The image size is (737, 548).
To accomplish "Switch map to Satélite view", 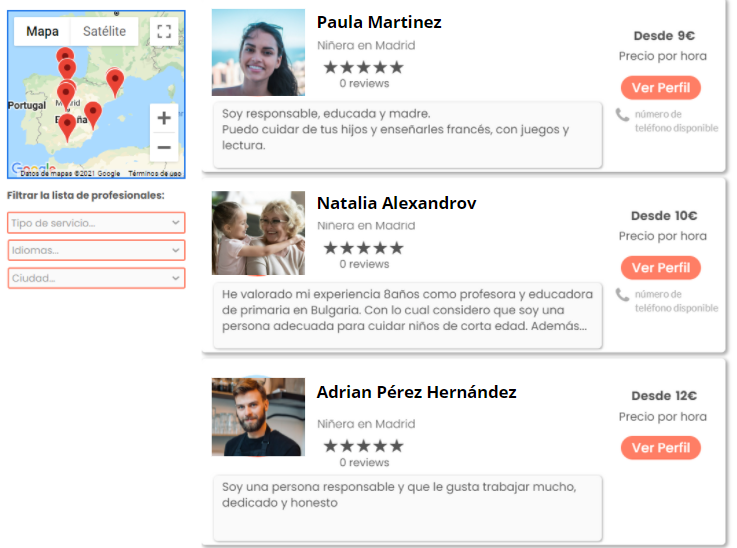I will coord(104,31).
